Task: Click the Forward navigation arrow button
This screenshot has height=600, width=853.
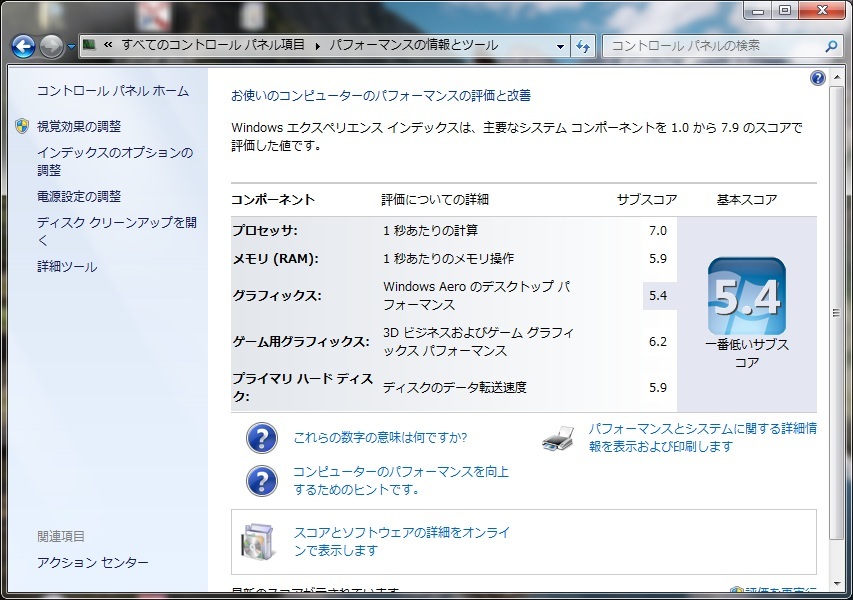Action: (x=52, y=46)
